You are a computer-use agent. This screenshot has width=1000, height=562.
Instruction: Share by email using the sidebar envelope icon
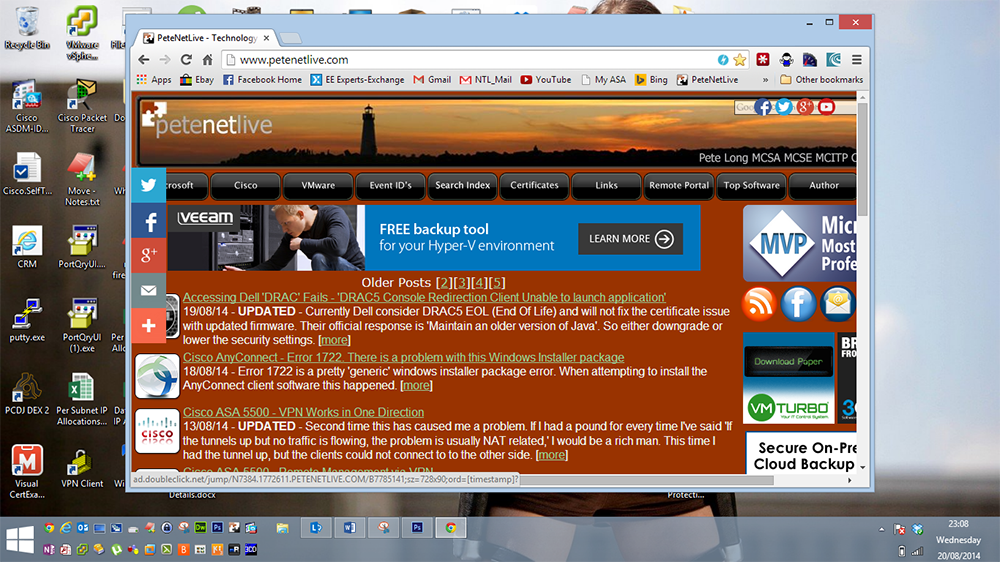(149, 291)
